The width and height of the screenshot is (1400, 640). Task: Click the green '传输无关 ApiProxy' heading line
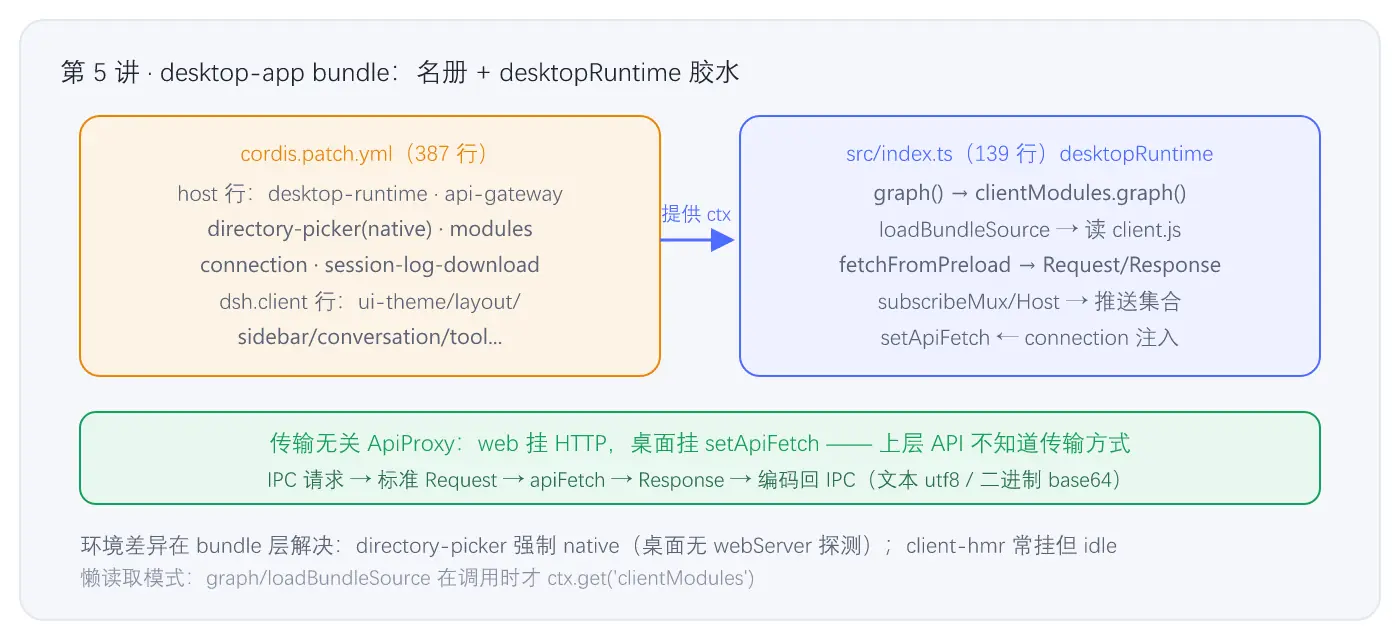point(700,443)
